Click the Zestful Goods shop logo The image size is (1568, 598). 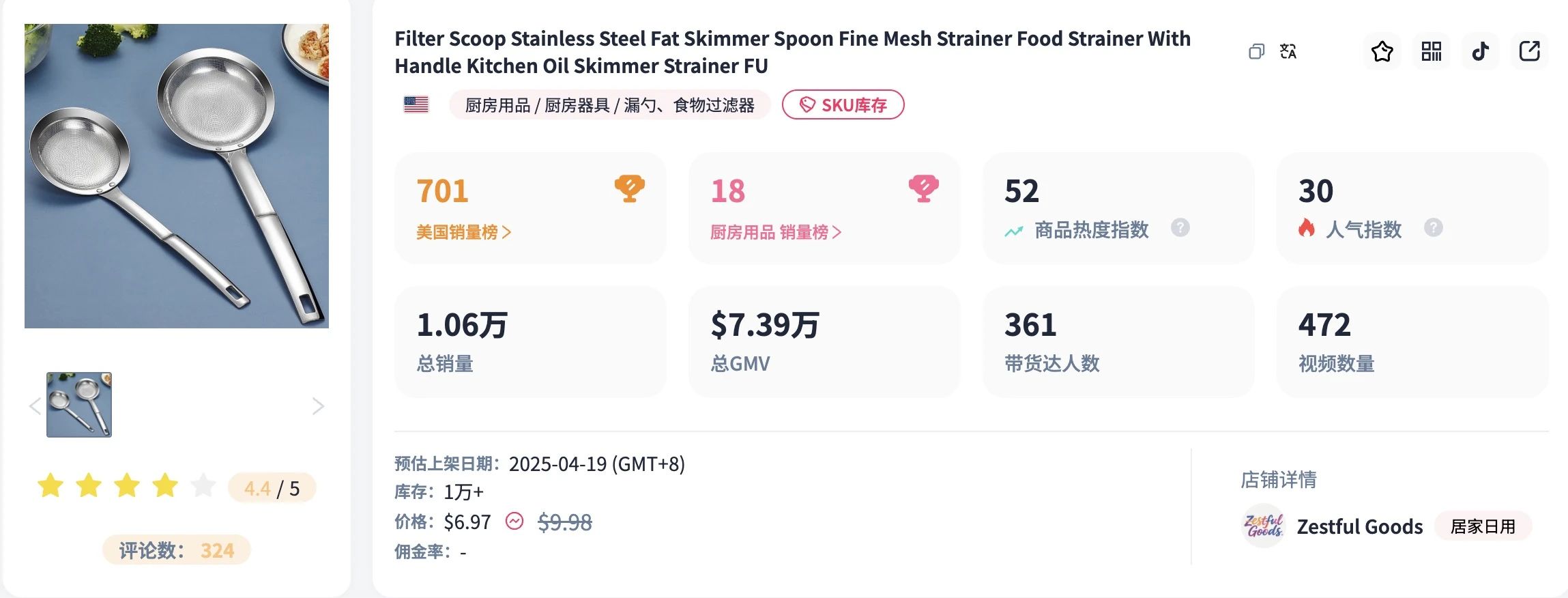(1264, 526)
